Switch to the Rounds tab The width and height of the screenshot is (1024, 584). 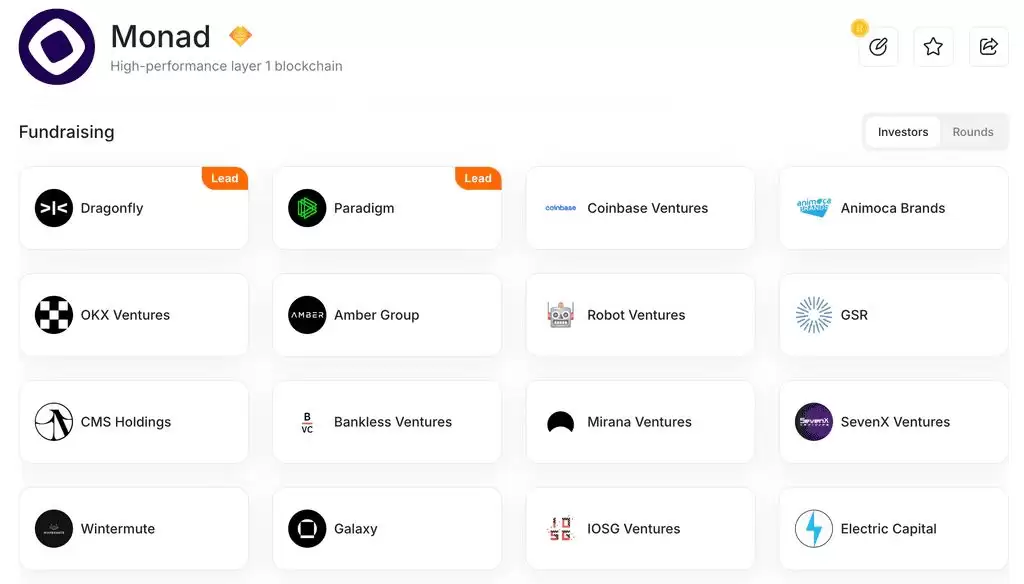tap(972, 132)
